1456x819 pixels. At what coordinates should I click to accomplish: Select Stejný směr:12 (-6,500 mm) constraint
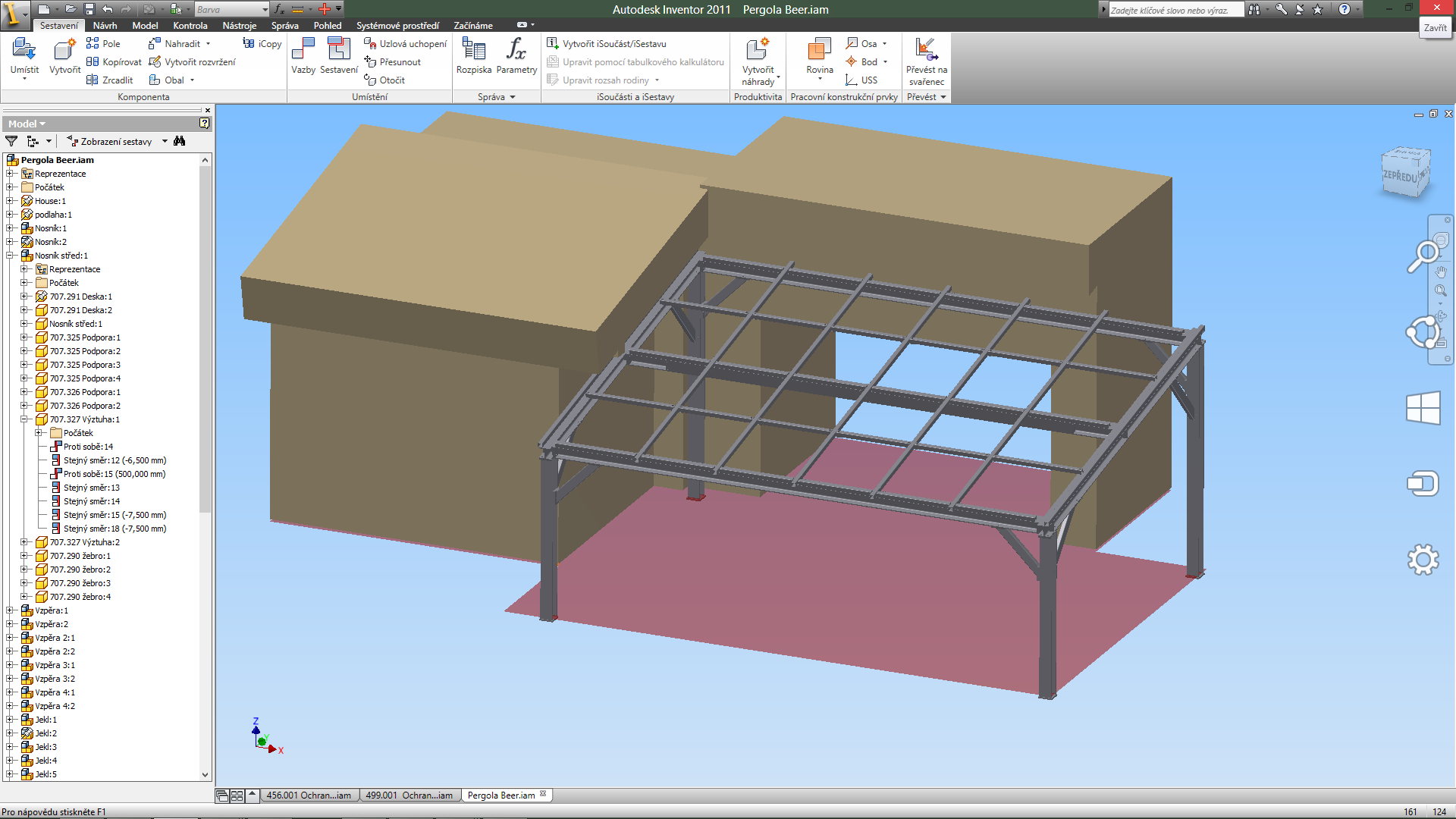click(115, 460)
